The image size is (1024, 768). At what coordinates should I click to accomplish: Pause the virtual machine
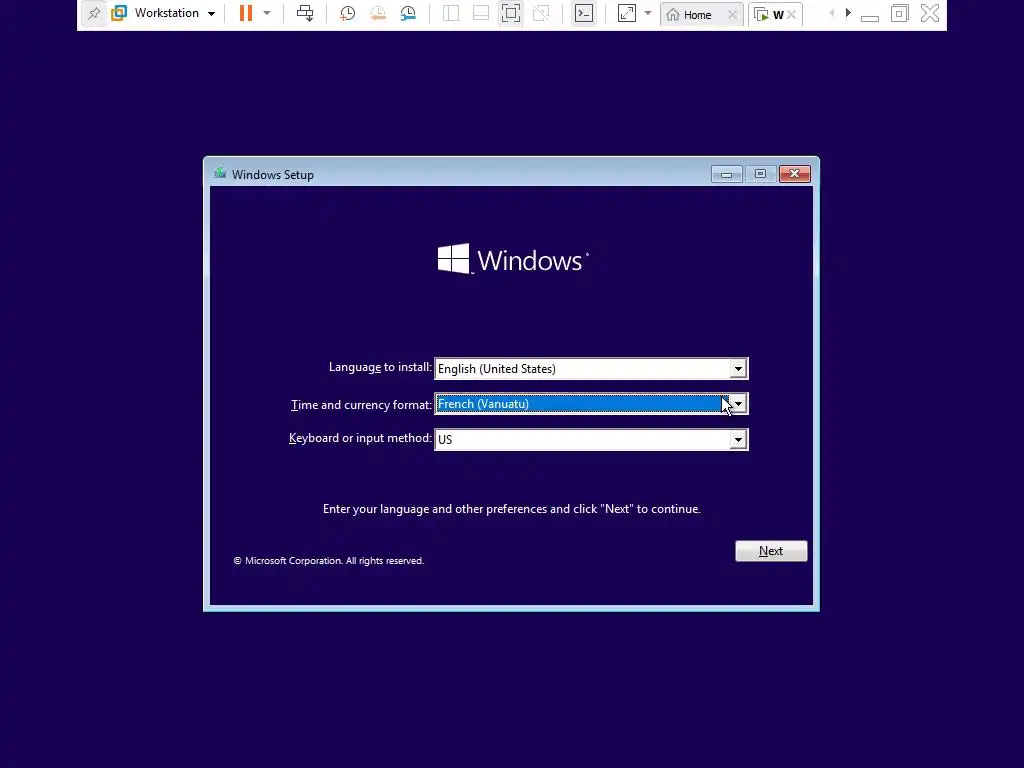coord(246,13)
